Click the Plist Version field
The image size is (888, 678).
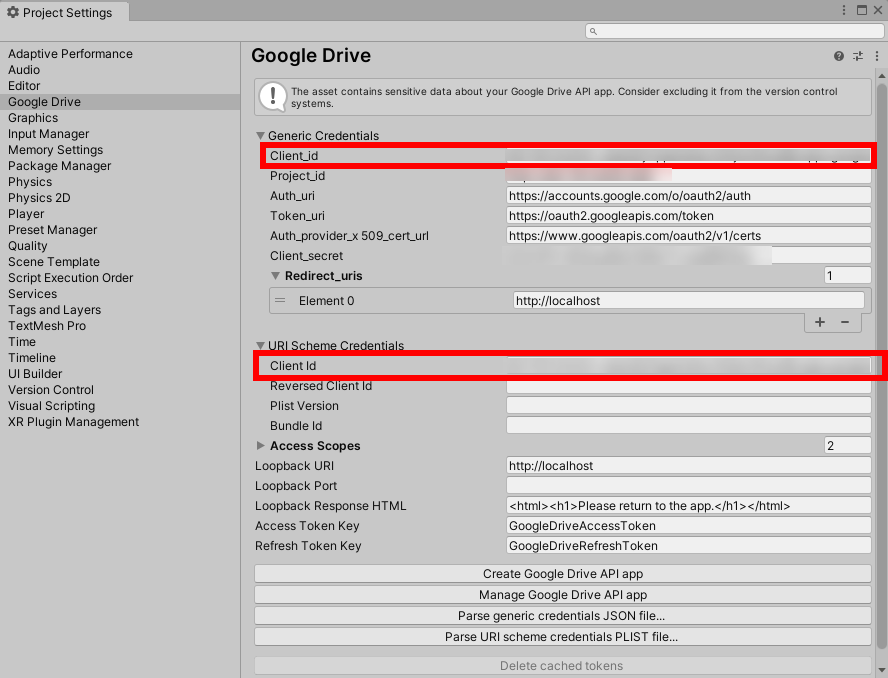(x=689, y=406)
